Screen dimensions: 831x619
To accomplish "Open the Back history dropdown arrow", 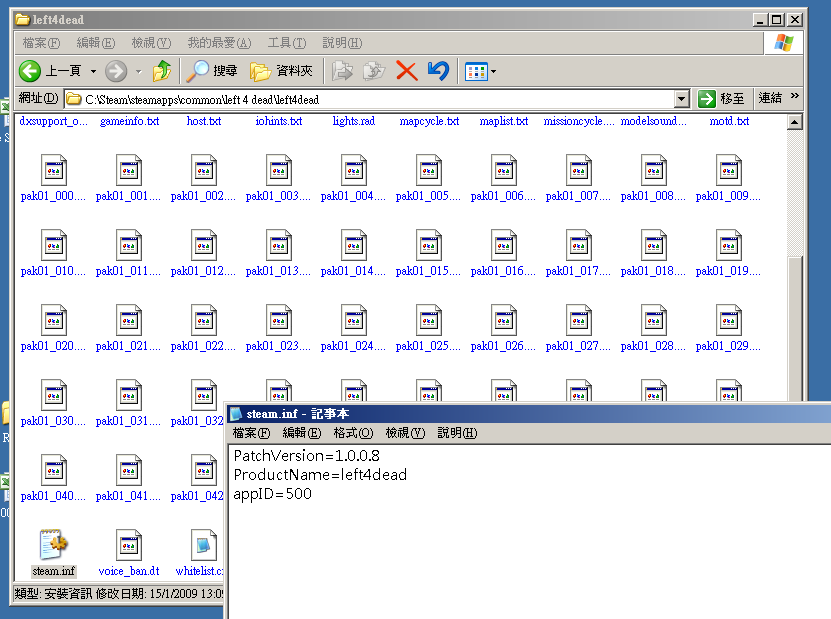I will pos(94,71).
